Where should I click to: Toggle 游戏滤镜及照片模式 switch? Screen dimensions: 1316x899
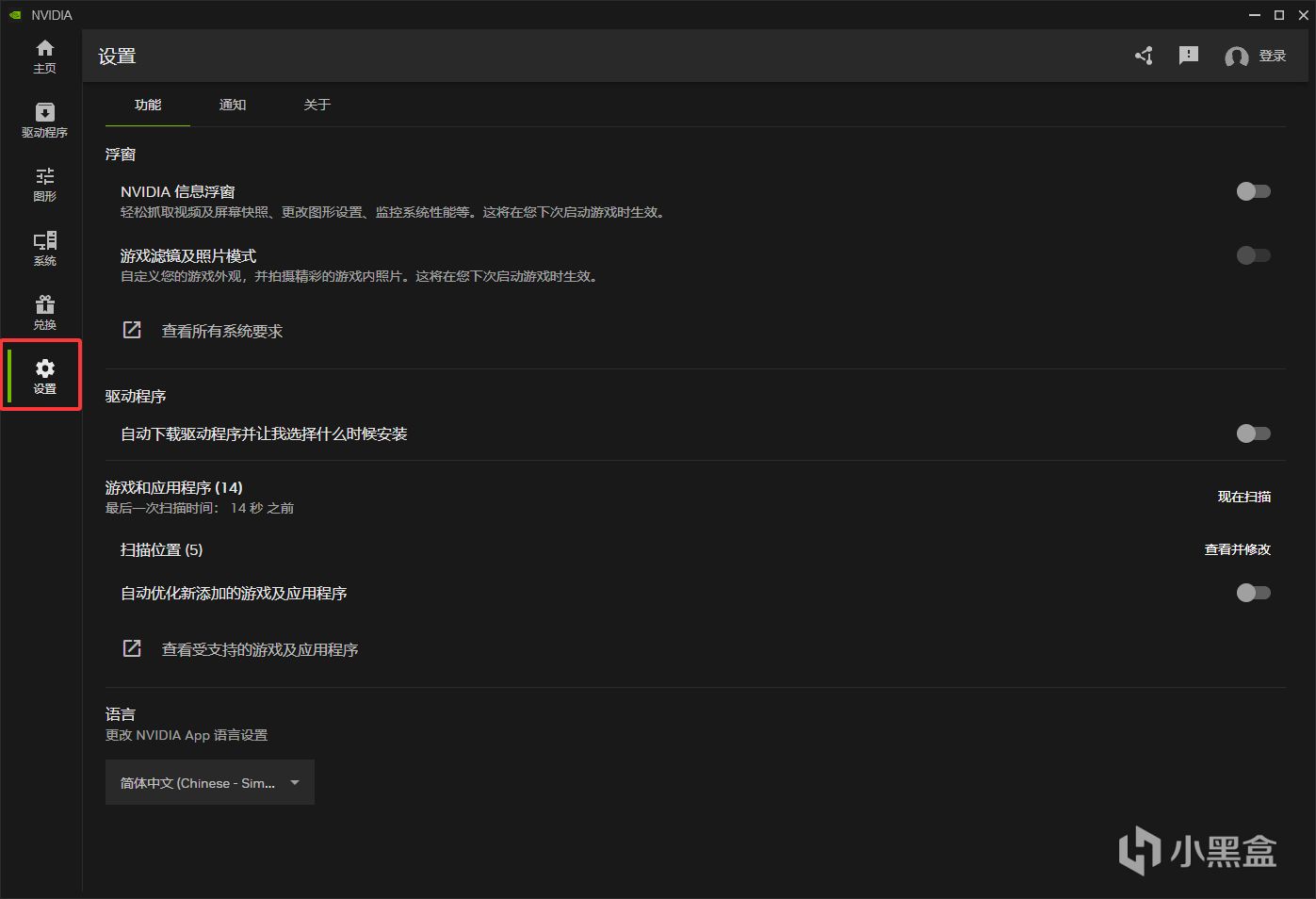tap(1253, 255)
